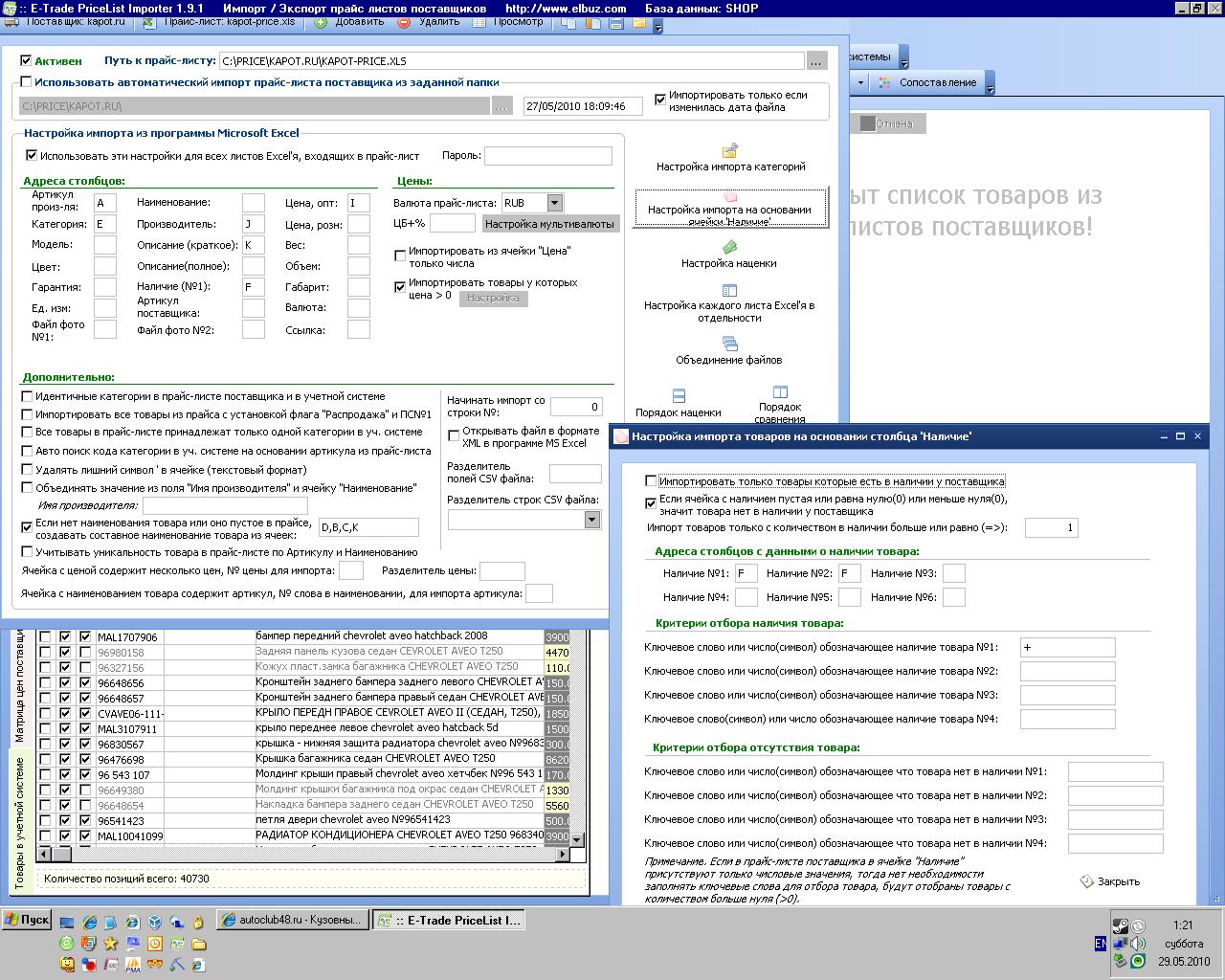Click the product table scrollbar down arrow
The image size is (1225, 980).
coord(576,839)
